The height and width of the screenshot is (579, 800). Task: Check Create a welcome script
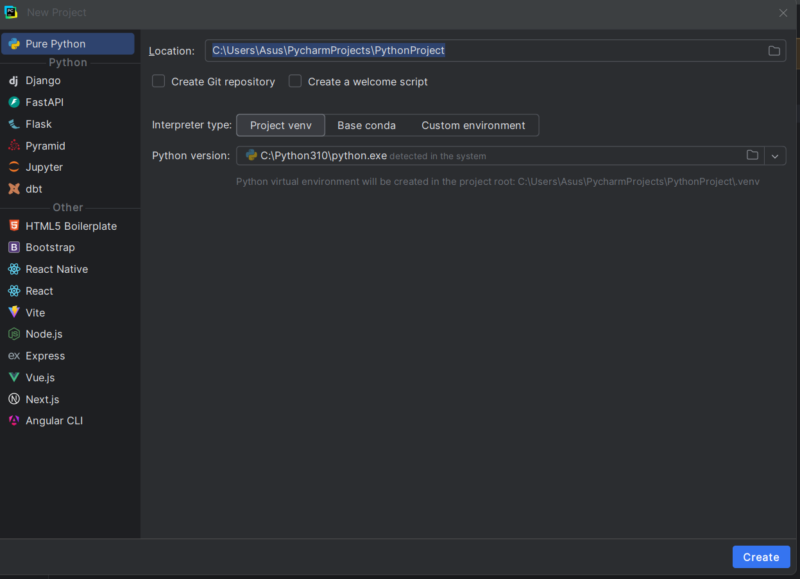click(295, 81)
